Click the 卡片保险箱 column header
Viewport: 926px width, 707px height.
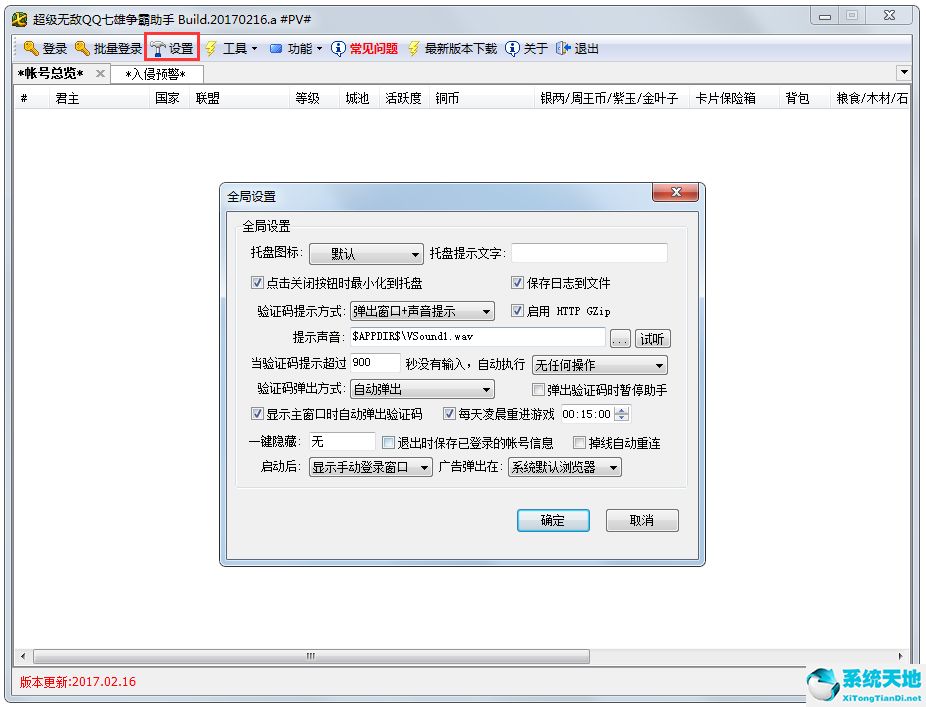pos(733,98)
